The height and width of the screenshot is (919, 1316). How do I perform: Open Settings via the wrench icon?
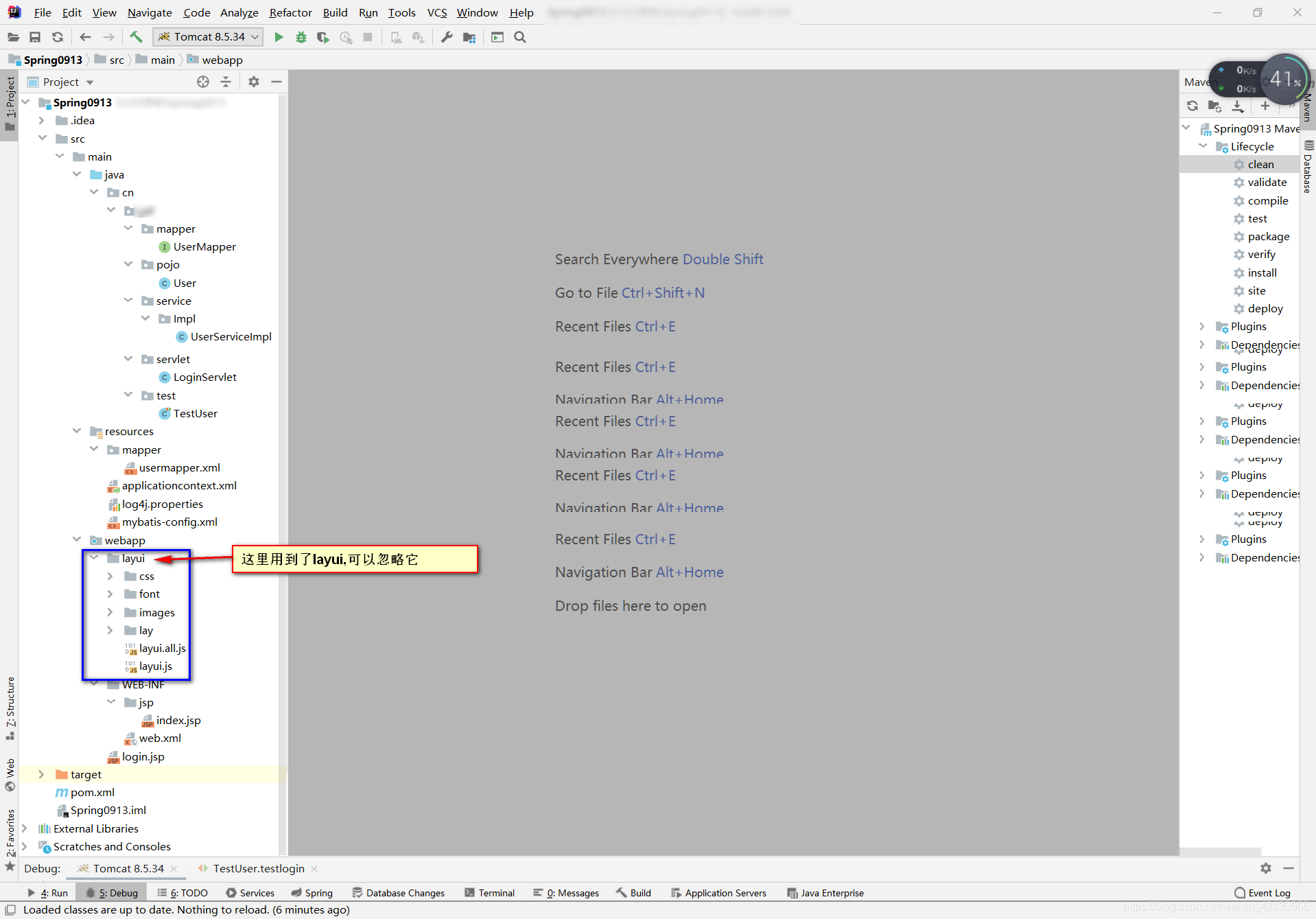point(447,37)
